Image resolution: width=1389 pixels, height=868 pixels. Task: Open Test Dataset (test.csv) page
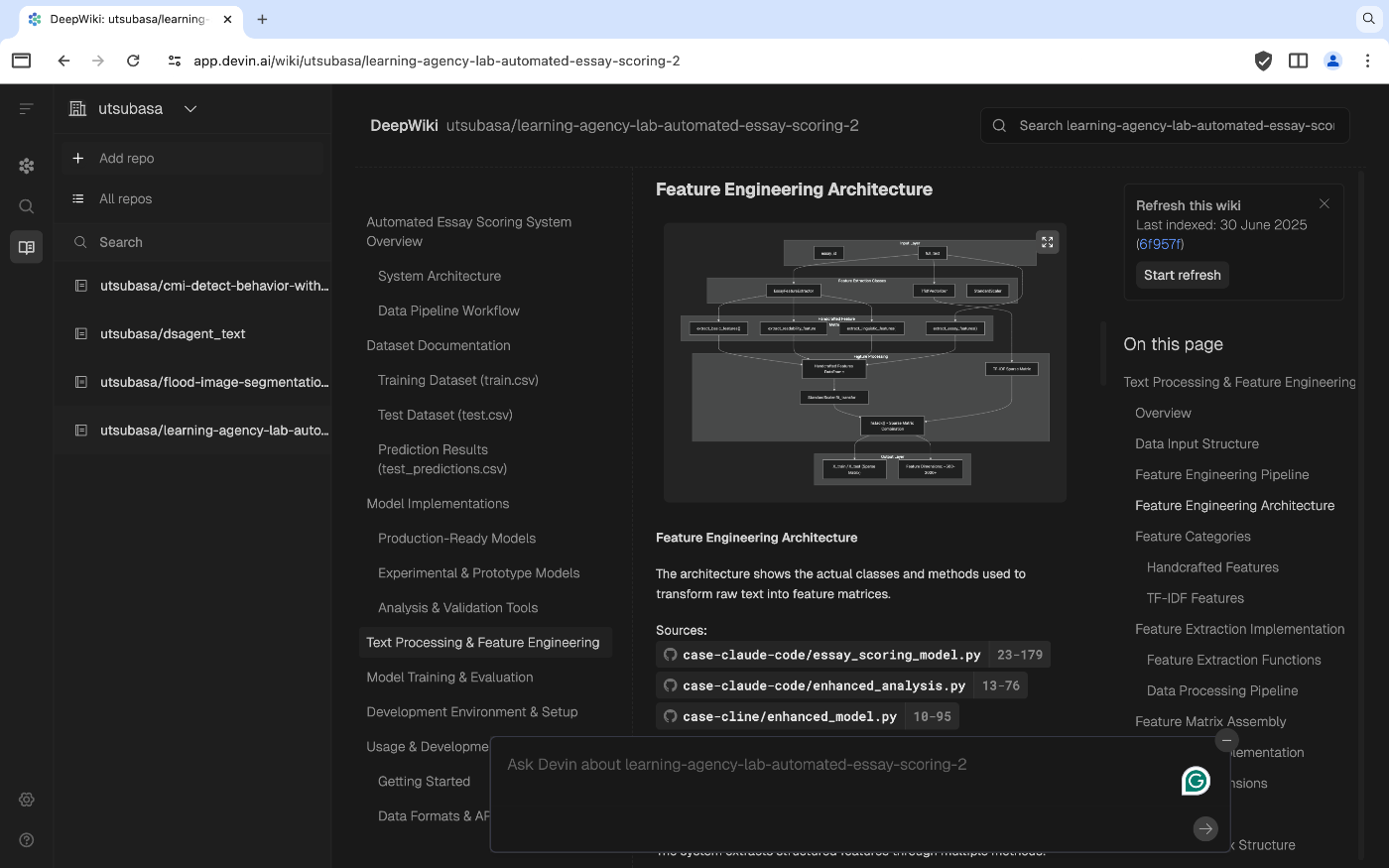click(x=445, y=416)
